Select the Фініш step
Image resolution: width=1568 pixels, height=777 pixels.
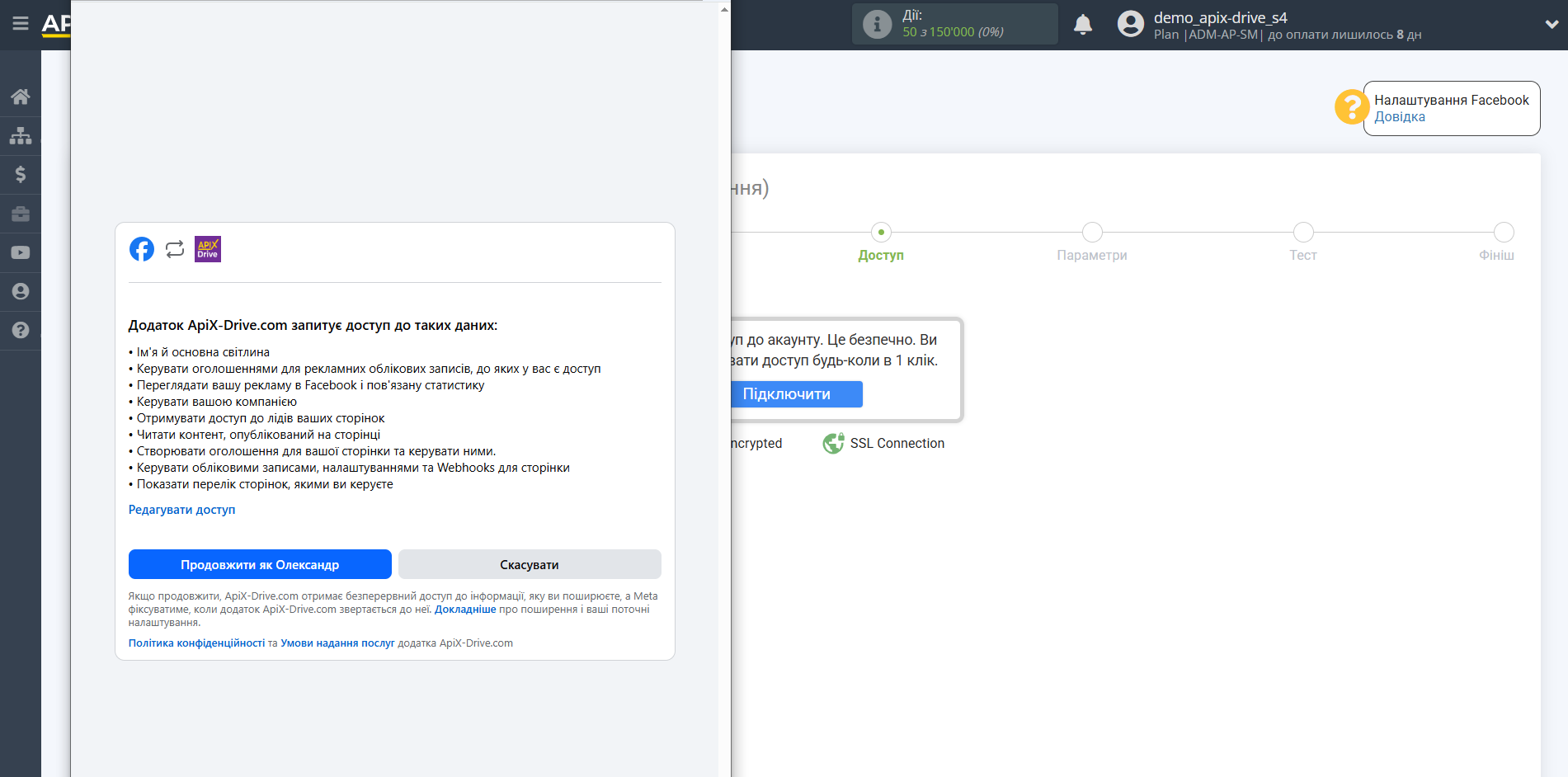click(x=1496, y=256)
